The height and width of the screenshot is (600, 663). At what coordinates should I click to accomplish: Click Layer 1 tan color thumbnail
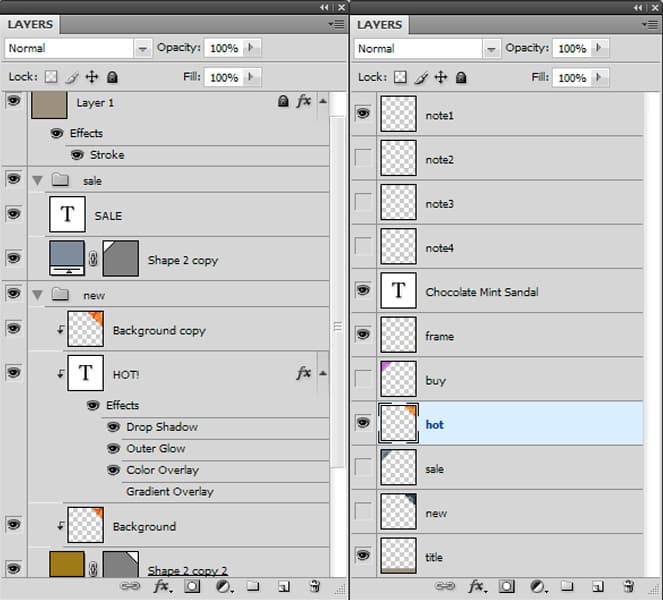[x=49, y=104]
